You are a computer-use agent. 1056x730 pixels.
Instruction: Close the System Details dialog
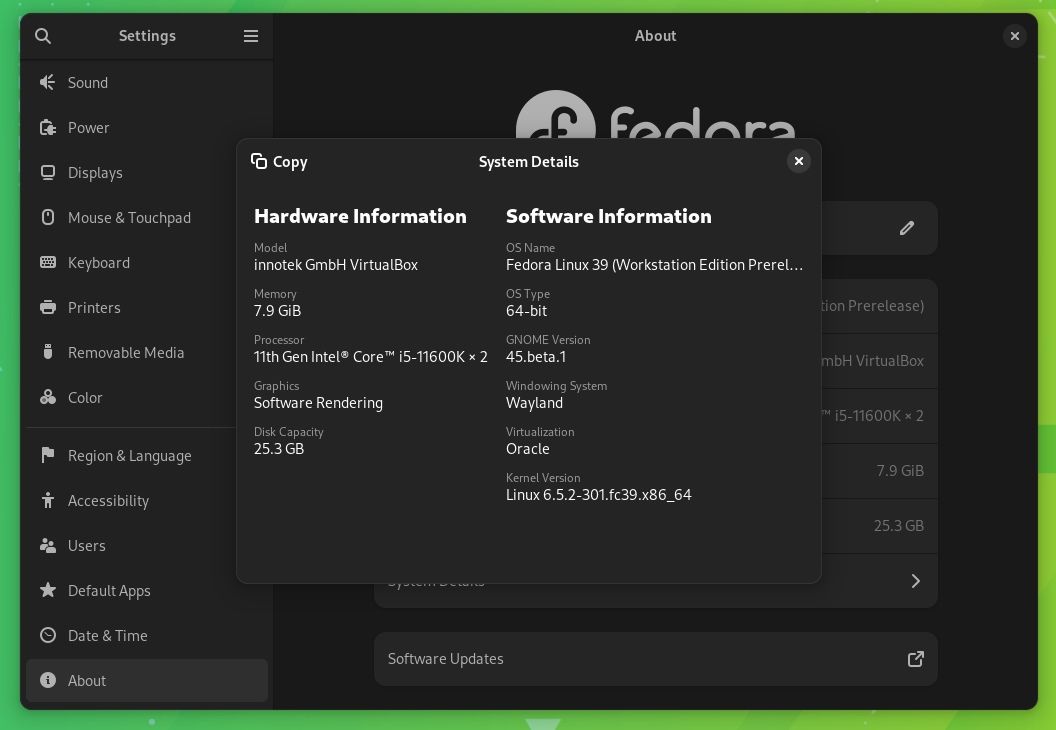[x=798, y=161]
